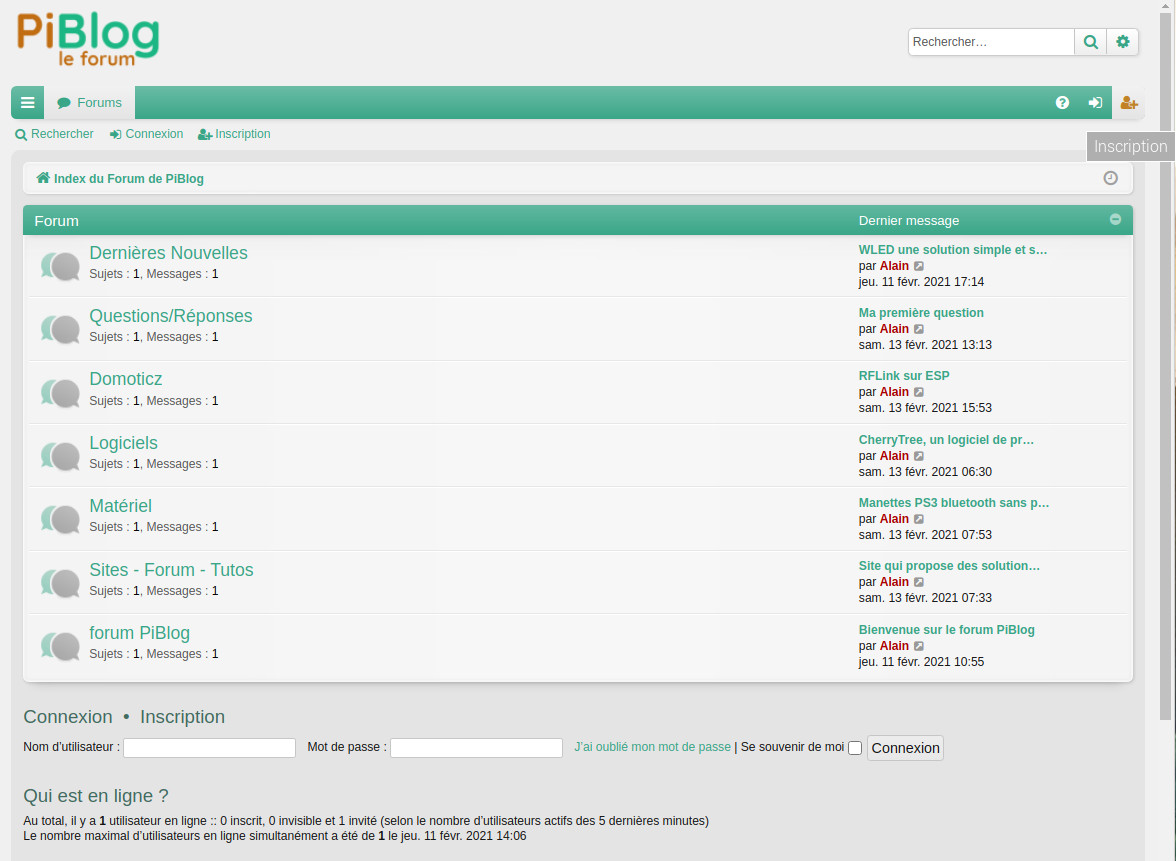Click the search magnifier button
The width and height of the screenshot is (1176, 861).
click(x=1090, y=42)
